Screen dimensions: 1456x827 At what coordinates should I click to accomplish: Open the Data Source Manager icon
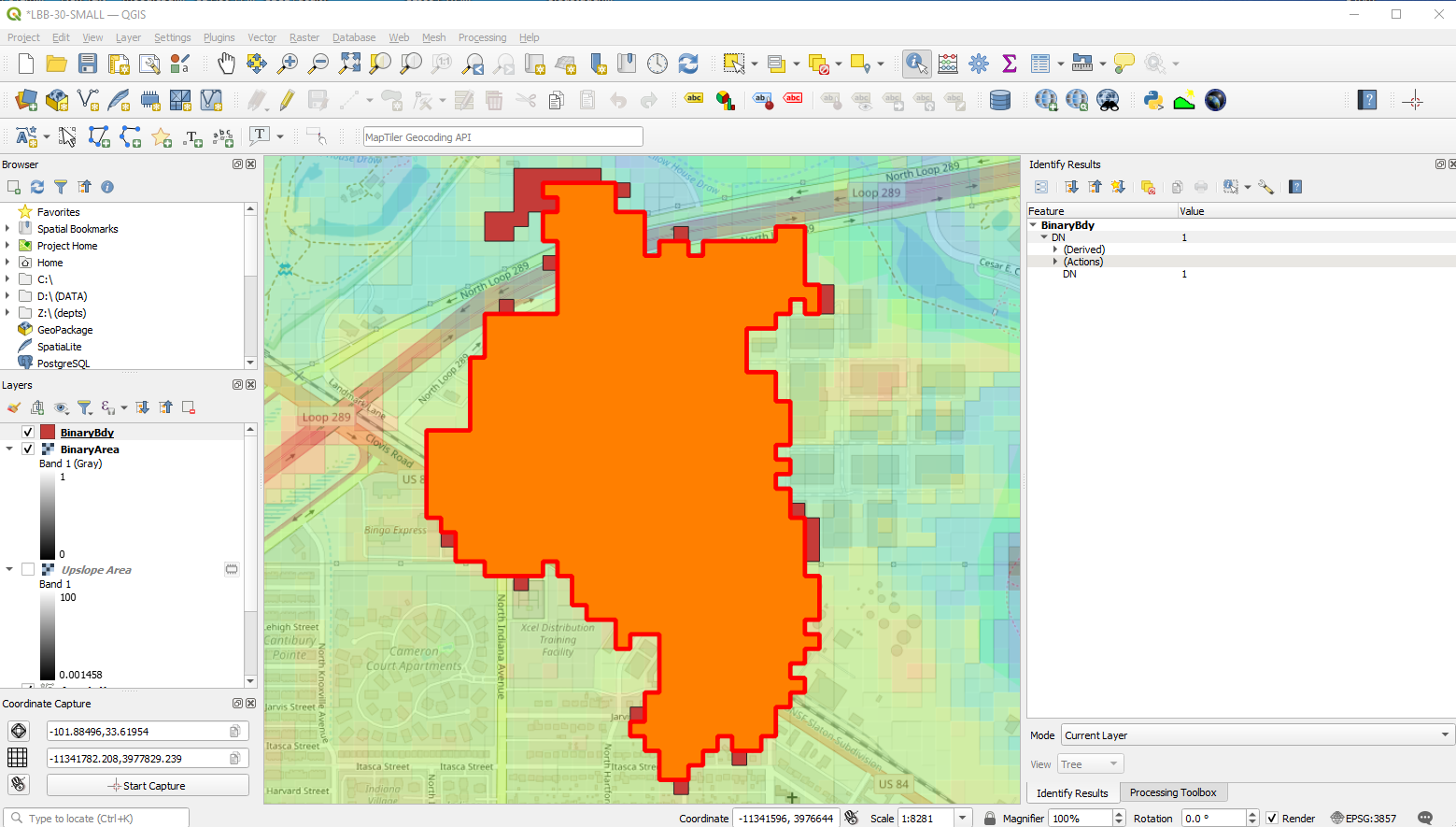point(26,100)
